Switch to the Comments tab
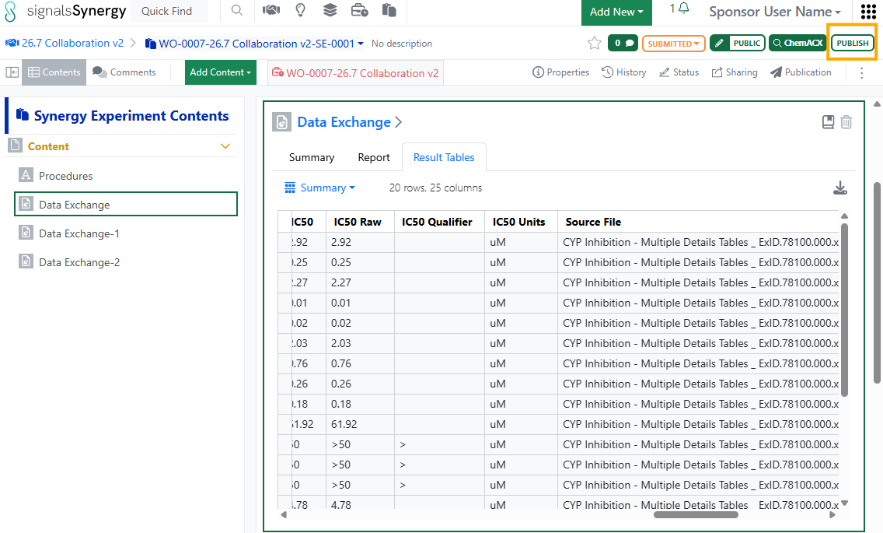This screenshot has height=533, width=883. [x=124, y=72]
